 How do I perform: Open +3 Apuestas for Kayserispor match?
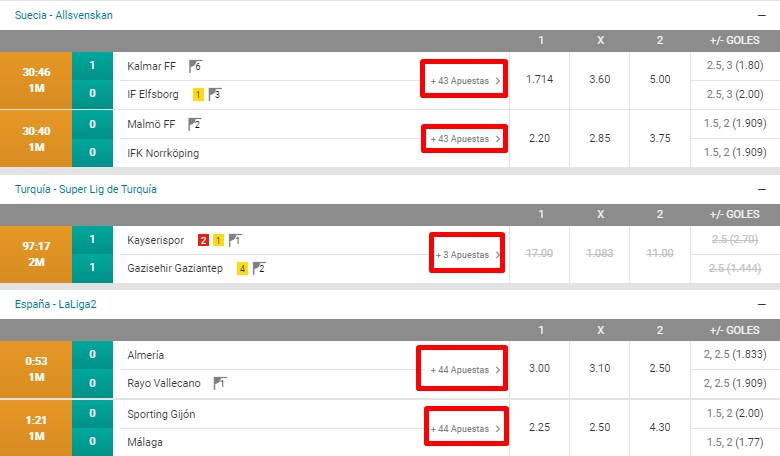(x=468, y=255)
